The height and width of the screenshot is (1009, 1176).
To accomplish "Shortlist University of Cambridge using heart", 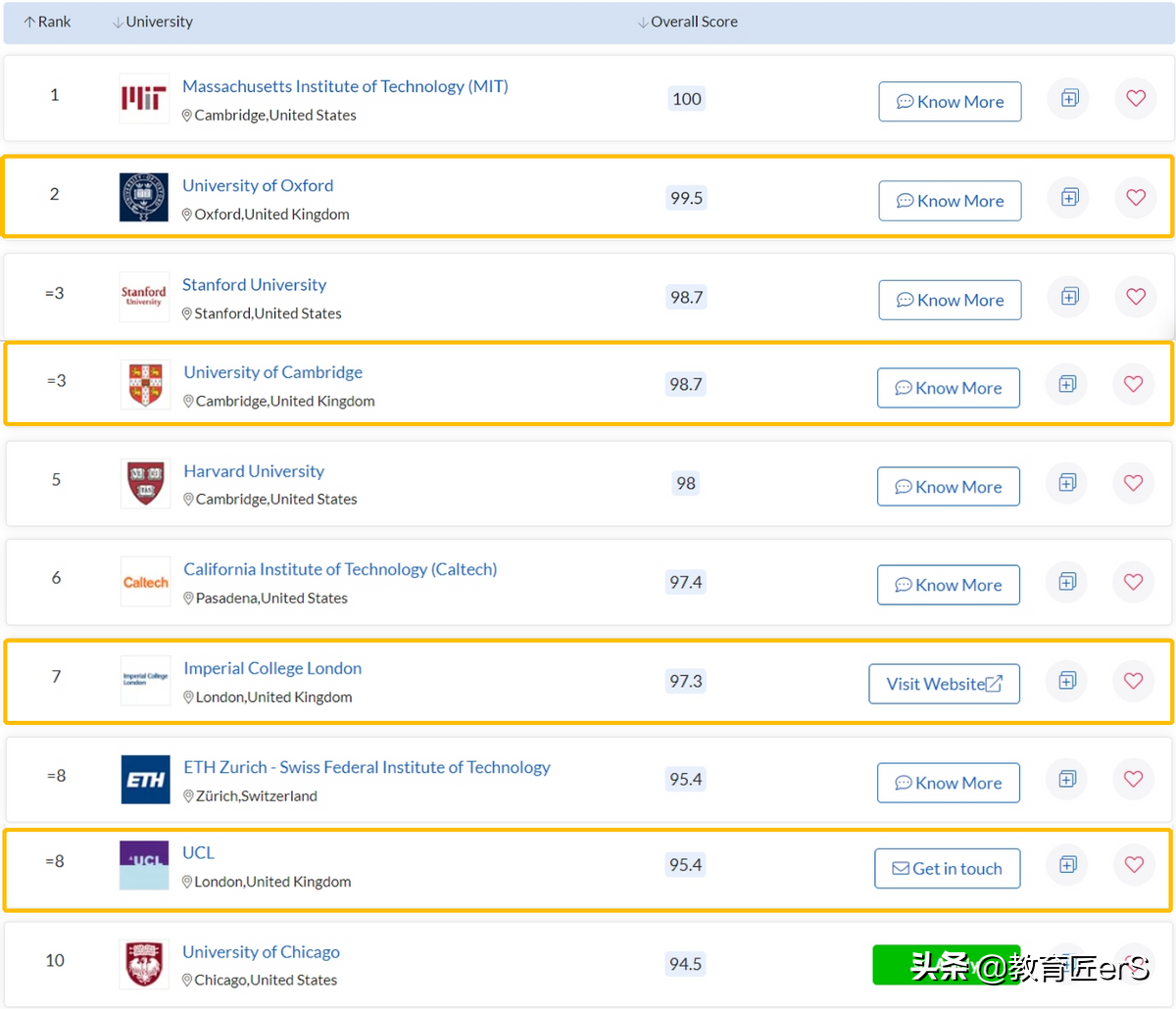I will 1134,384.
